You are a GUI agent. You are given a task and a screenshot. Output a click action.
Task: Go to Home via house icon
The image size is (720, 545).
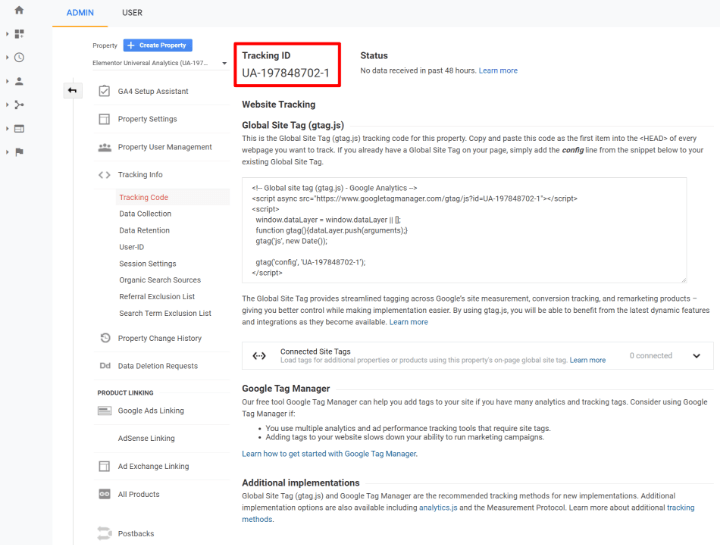[x=19, y=10]
